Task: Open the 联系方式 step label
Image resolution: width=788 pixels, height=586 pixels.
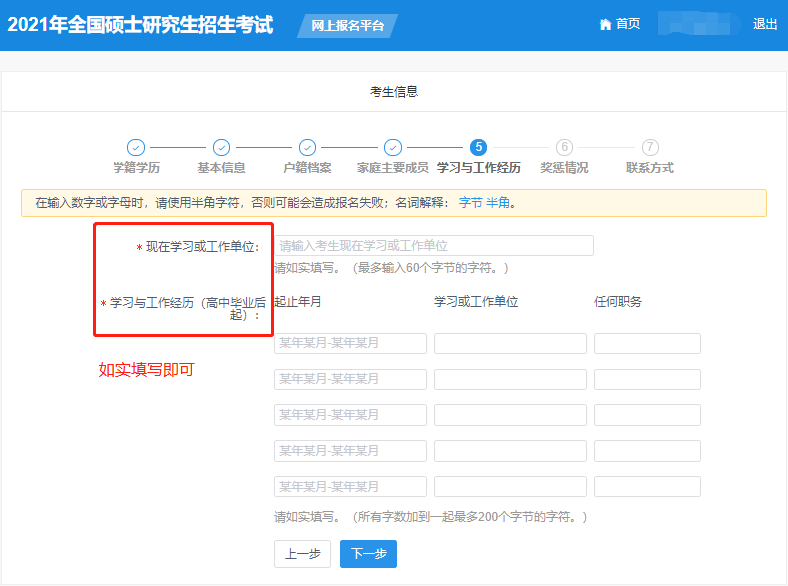Action: [x=650, y=168]
